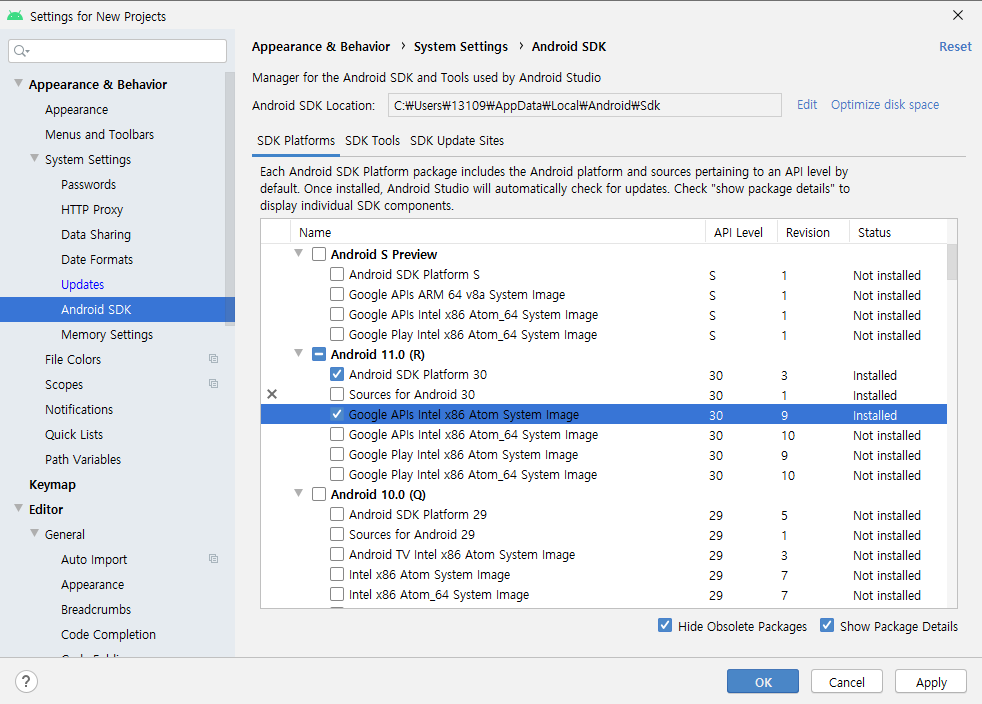982x704 pixels.
Task: Collapse the Editor section in sidebar
Action: [19, 509]
